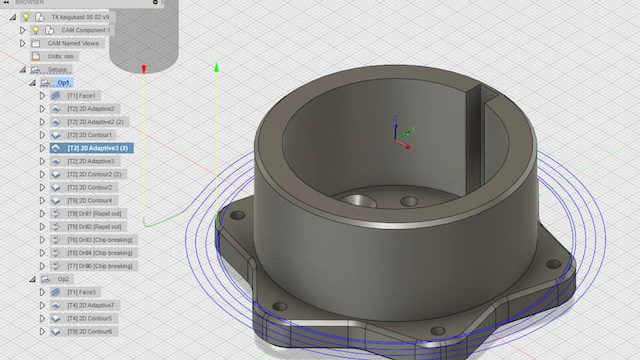640x360 pixels.
Task: Select the 'Op2' setup label
Action: 63,279
